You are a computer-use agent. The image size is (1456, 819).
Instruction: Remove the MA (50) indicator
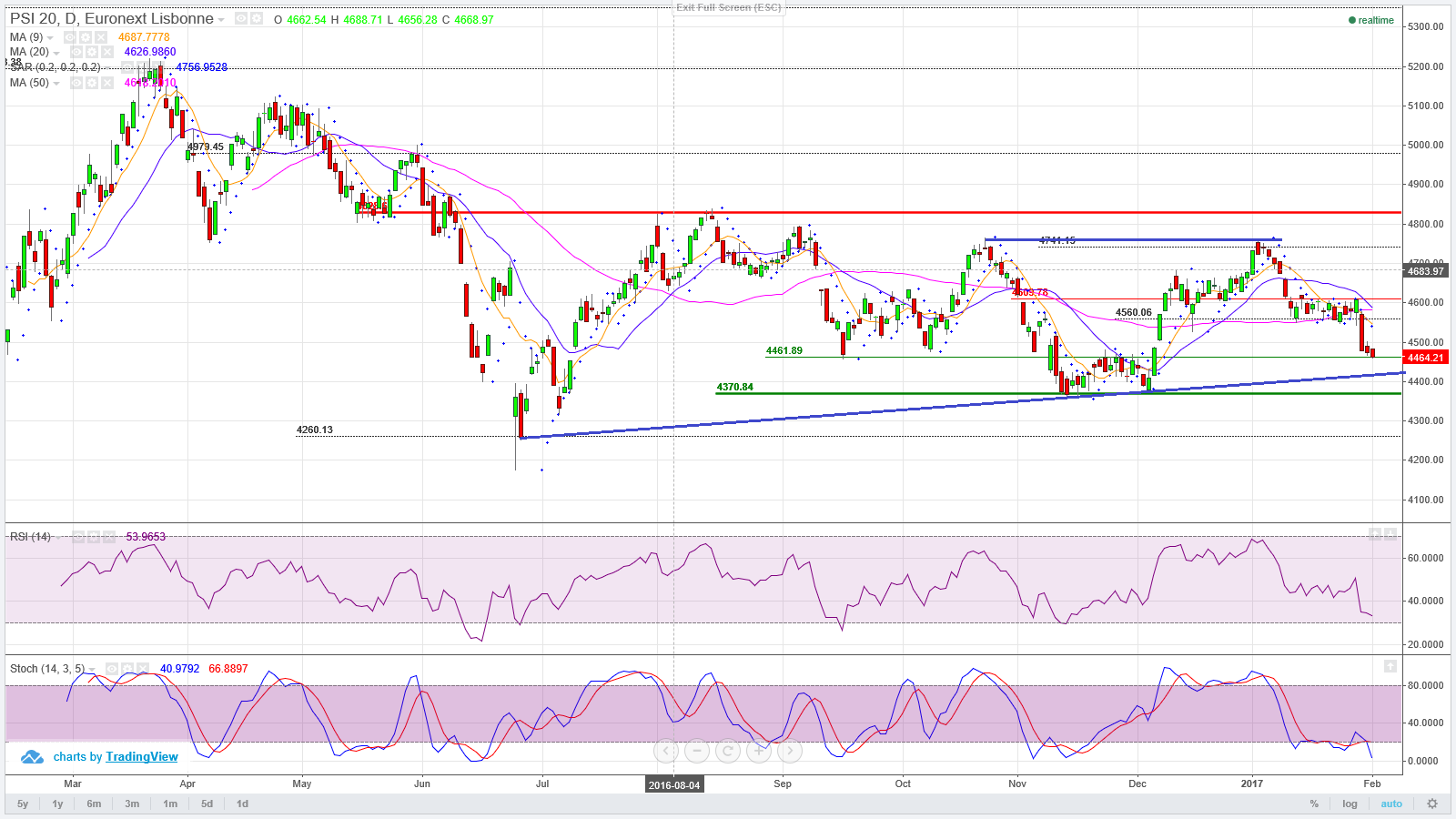(107, 83)
